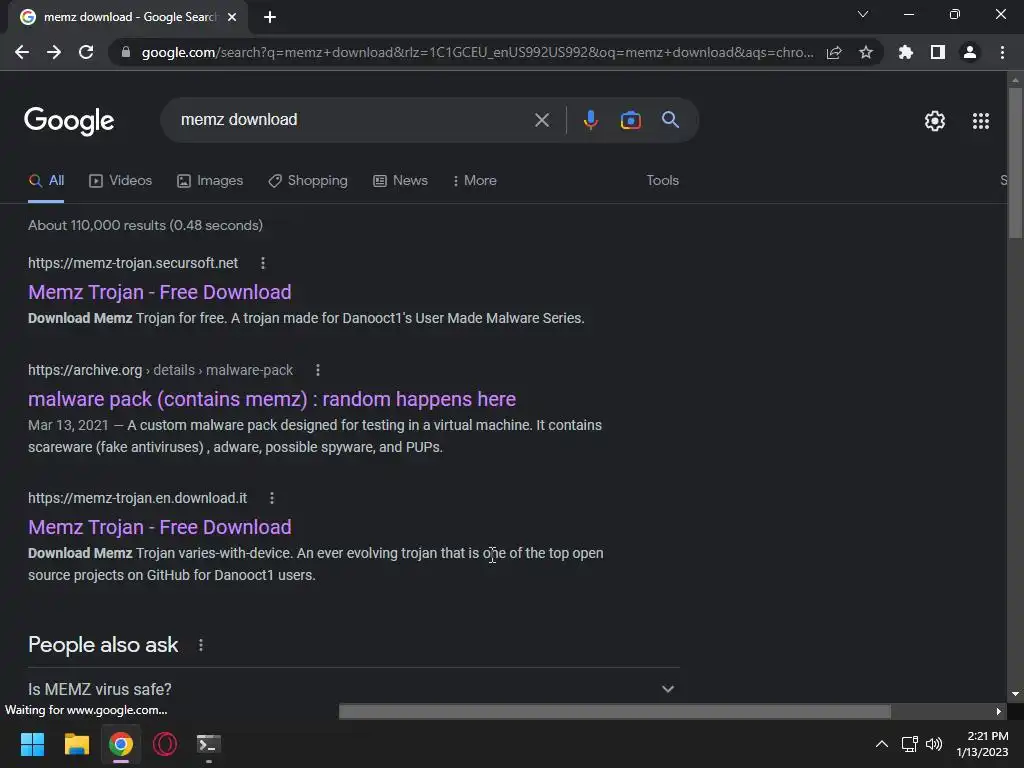Screen dimensions: 1024x768
Task: Switch to Images results tab
Action: 210,181
